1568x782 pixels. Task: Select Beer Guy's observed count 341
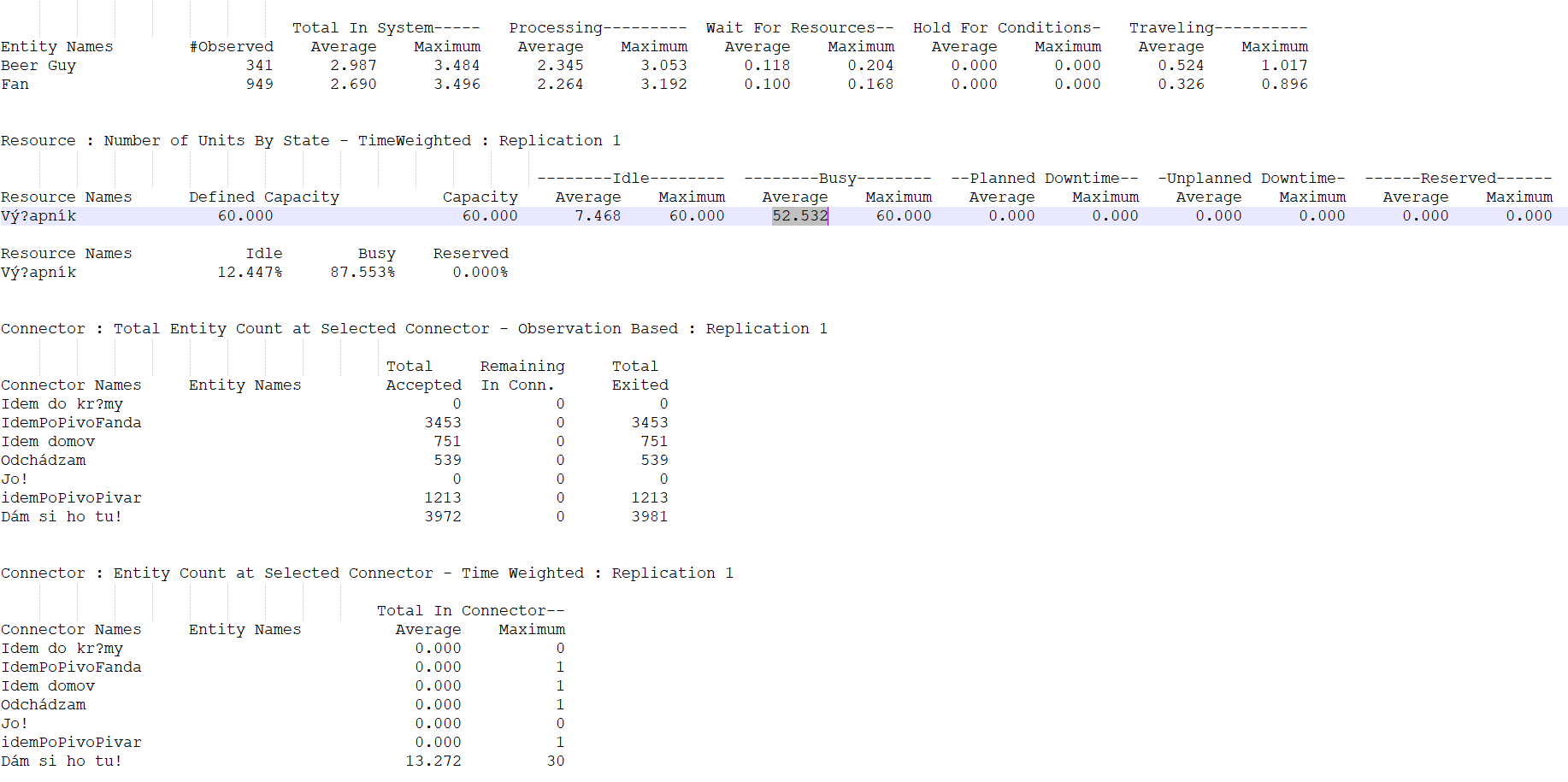point(259,66)
